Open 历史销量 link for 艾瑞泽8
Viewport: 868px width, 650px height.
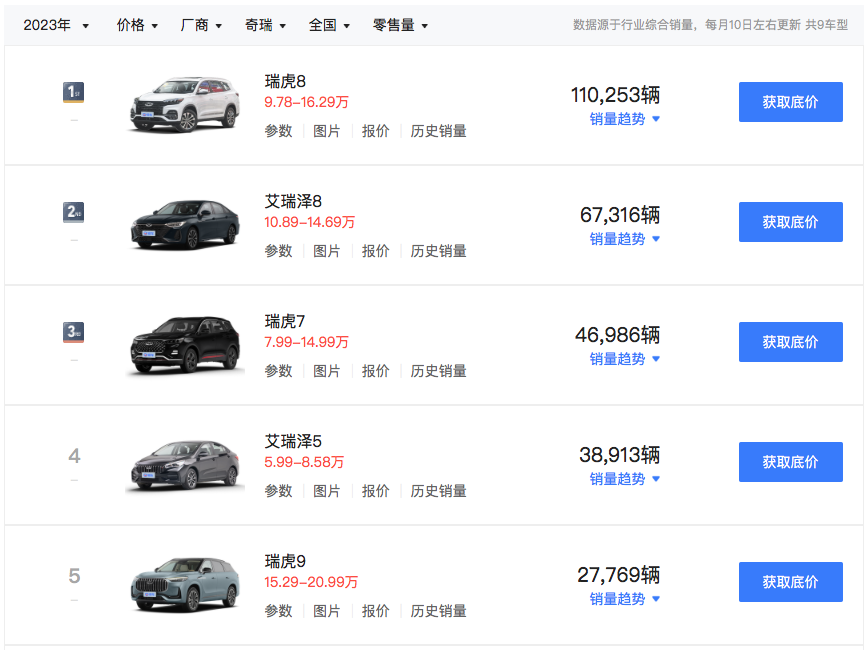coord(438,251)
